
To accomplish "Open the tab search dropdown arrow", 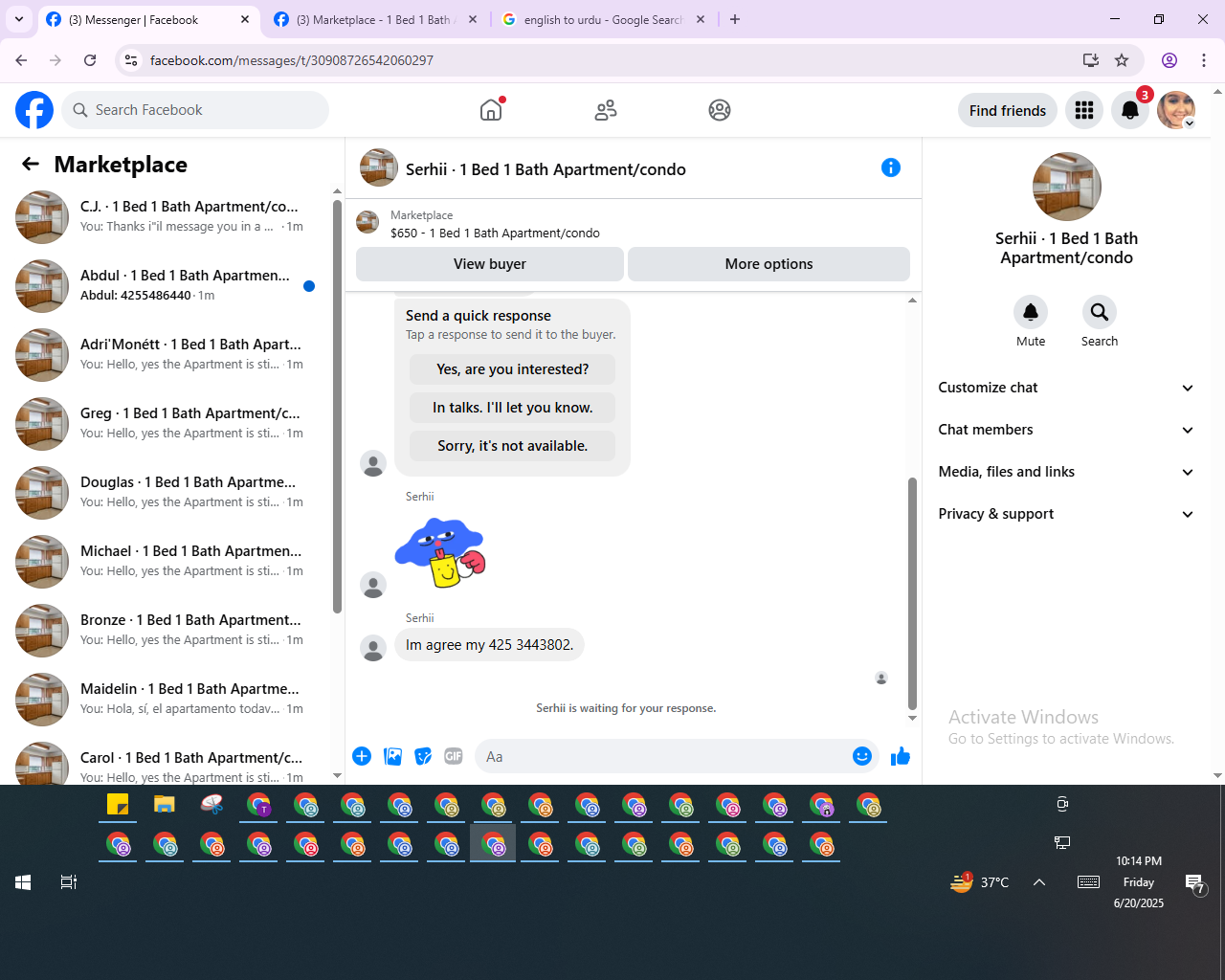I will (19, 19).
